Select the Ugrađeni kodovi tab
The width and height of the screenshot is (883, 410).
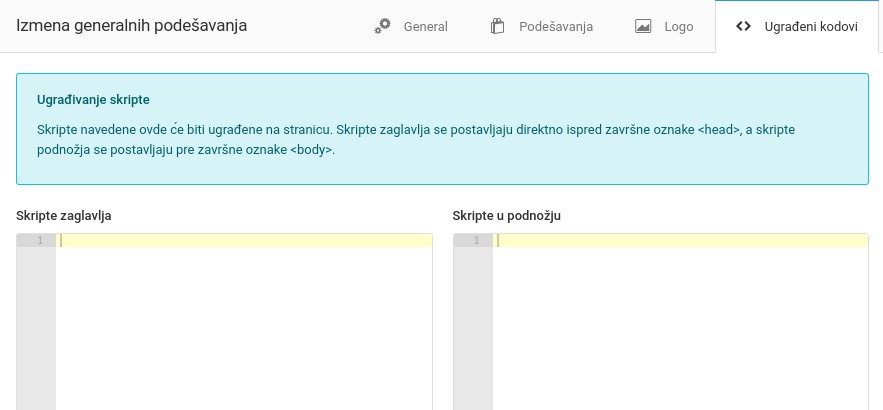point(797,26)
